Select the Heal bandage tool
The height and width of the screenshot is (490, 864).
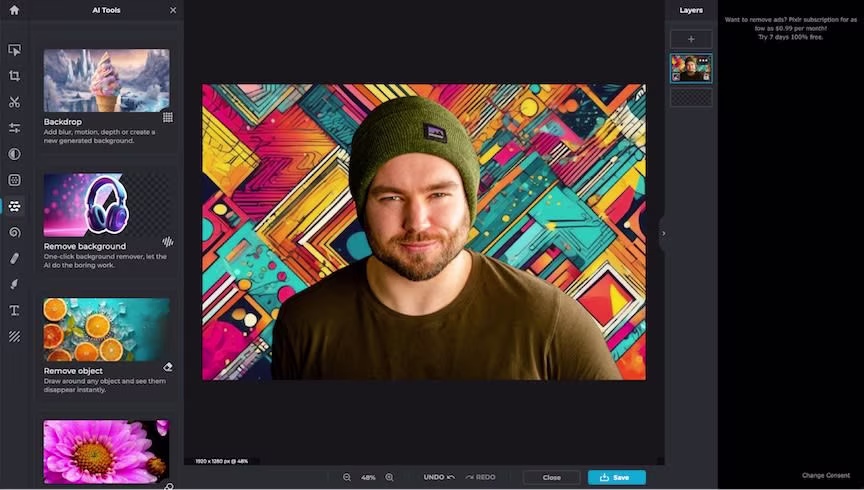click(14, 258)
